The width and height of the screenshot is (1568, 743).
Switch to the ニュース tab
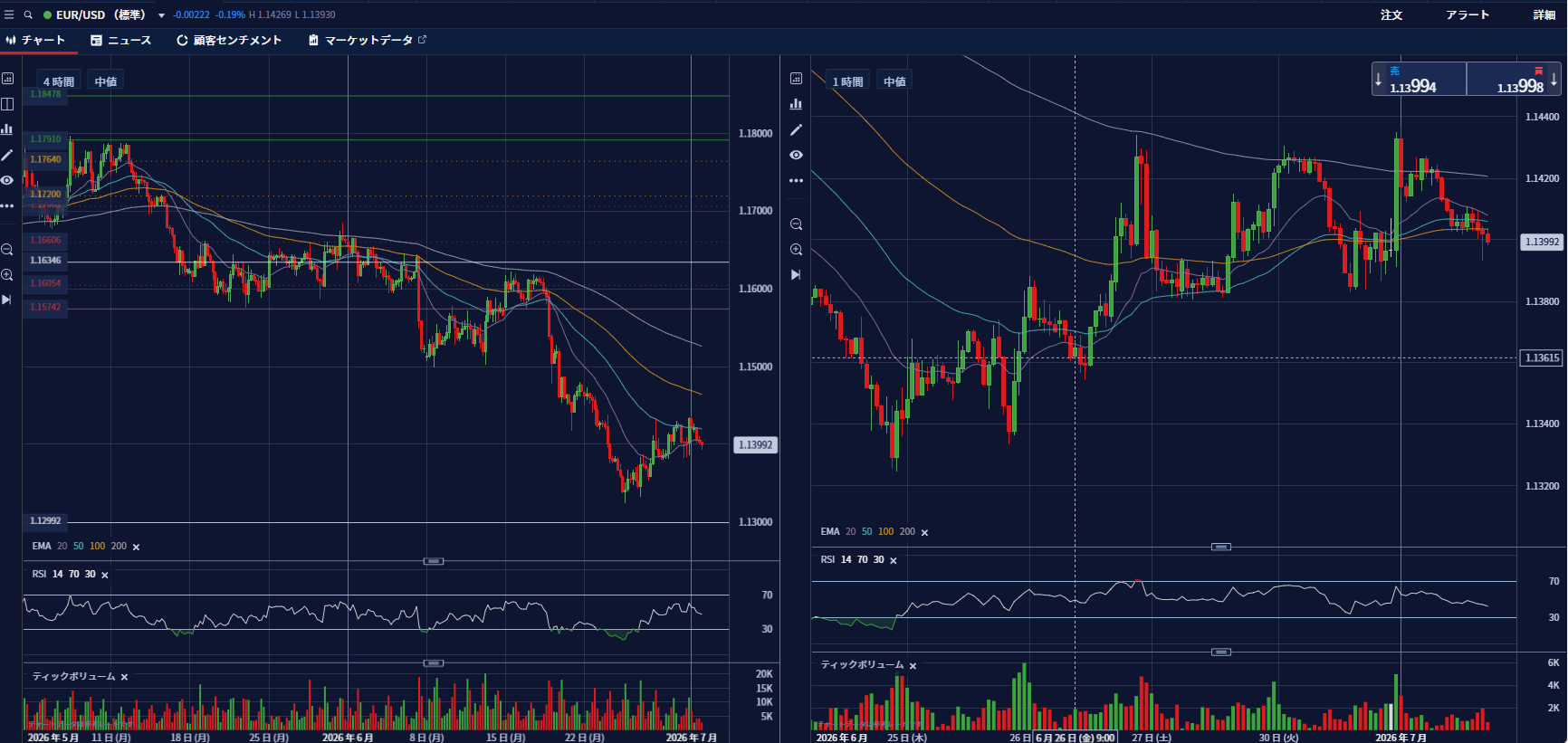(121, 40)
